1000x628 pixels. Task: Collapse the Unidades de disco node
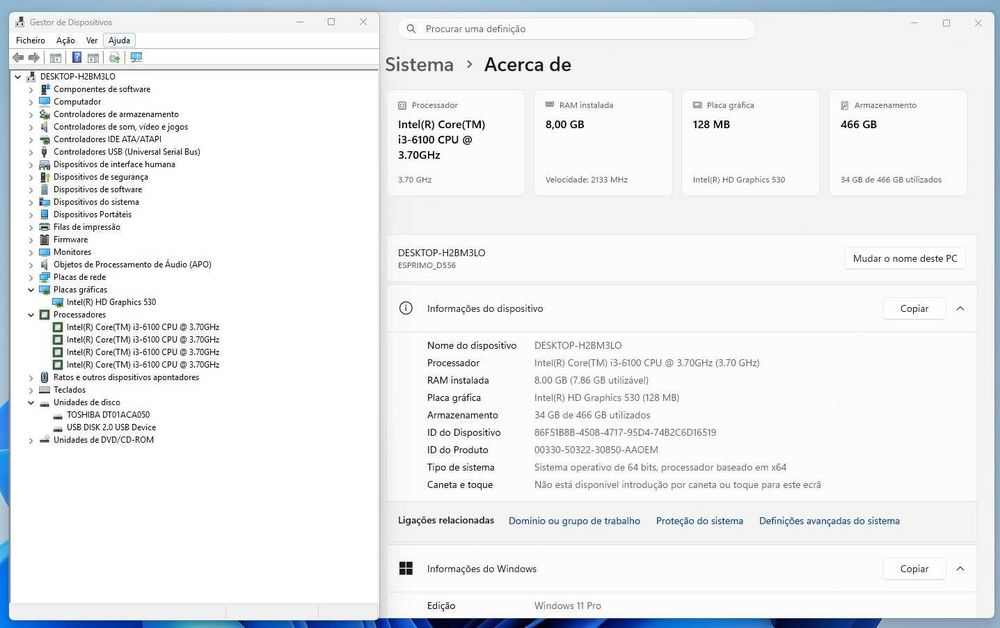31,403
